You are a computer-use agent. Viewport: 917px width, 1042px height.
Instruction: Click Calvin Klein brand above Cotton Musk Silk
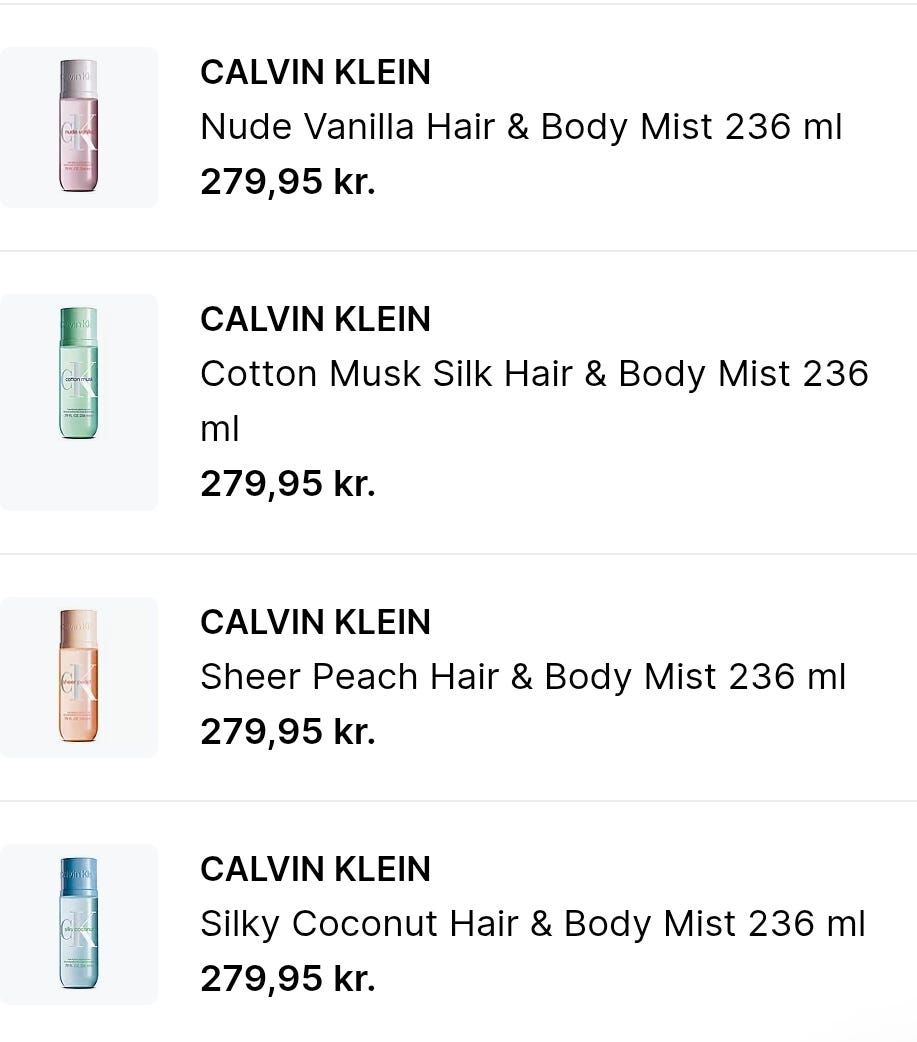tap(316, 319)
